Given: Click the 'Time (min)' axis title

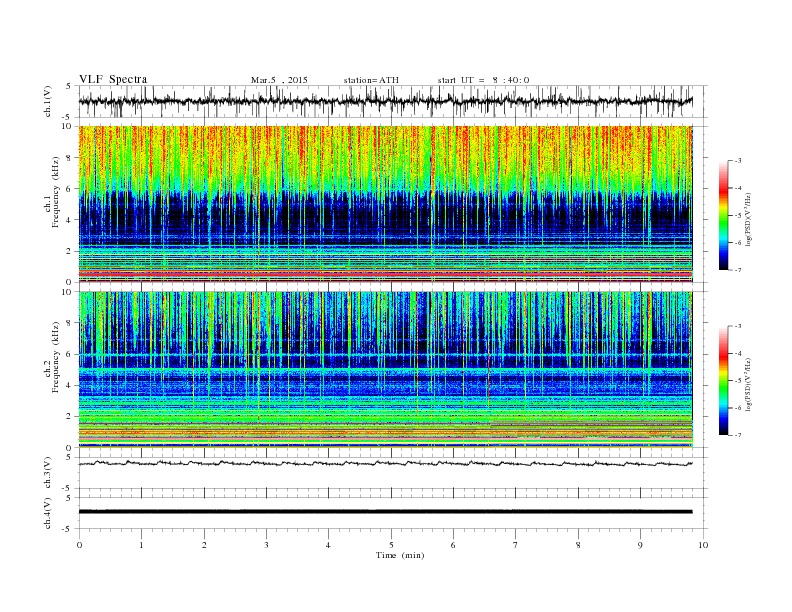Looking at the screenshot, I should click(400, 555).
